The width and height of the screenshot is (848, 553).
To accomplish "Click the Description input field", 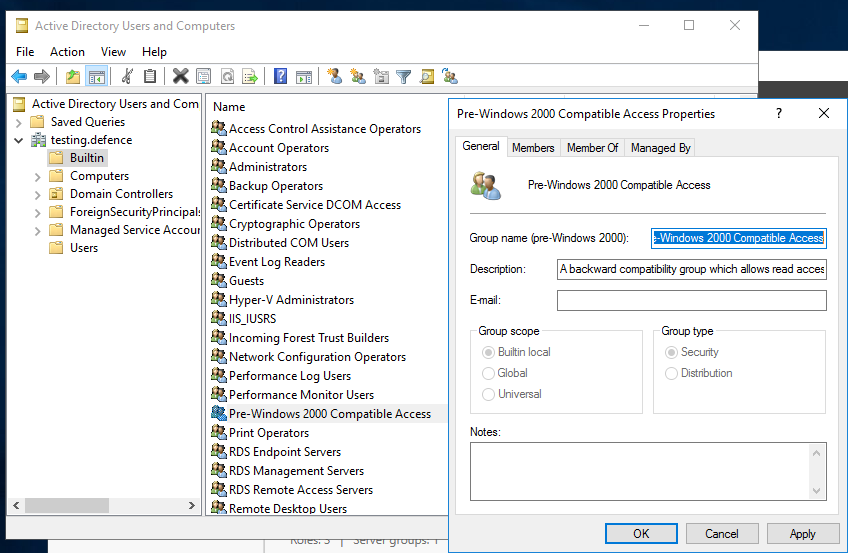I will [692, 269].
